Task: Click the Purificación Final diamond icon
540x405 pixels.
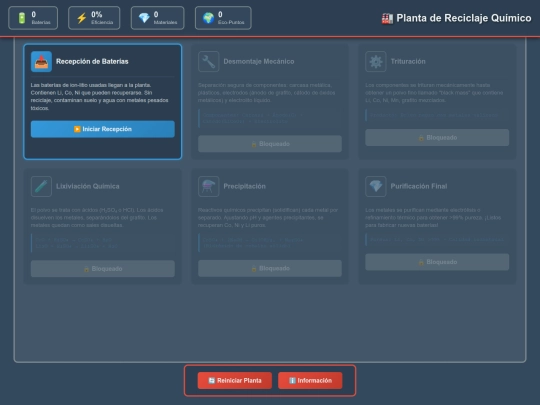Action: click(x=376, y=186)
